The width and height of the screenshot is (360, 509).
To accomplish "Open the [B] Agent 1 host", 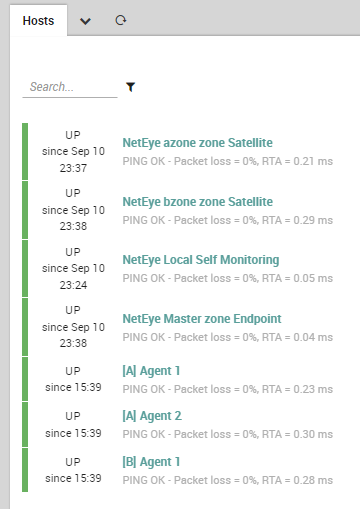I will point(151,462).
